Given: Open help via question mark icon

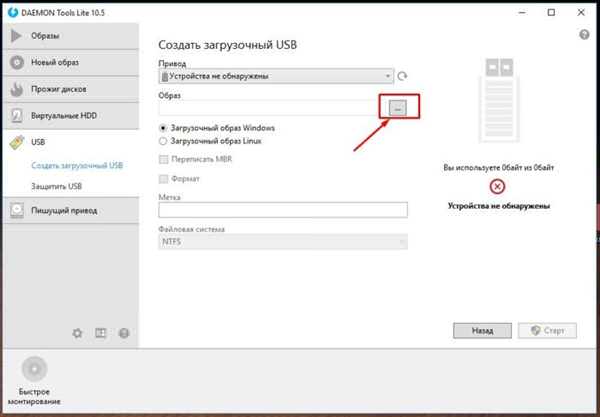Looking at the screenshot, I should 584,34.
